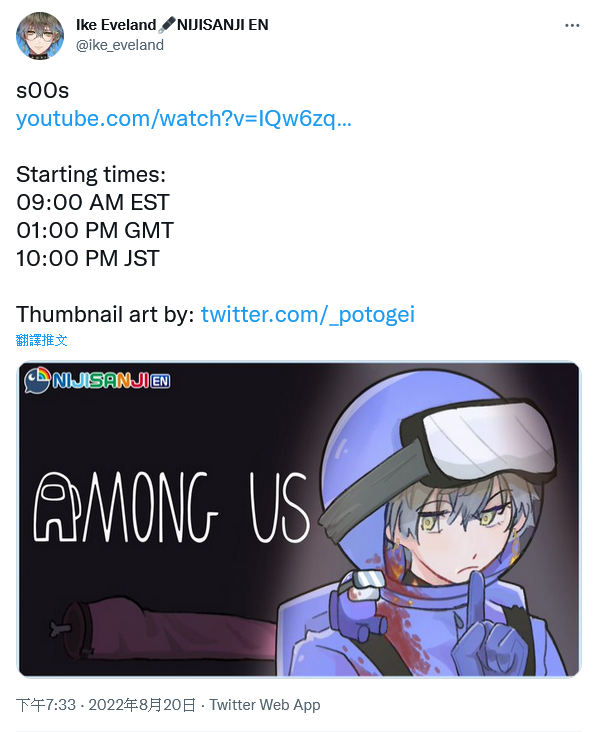Click the AMONG US title text in image

[x=171, y=507]
